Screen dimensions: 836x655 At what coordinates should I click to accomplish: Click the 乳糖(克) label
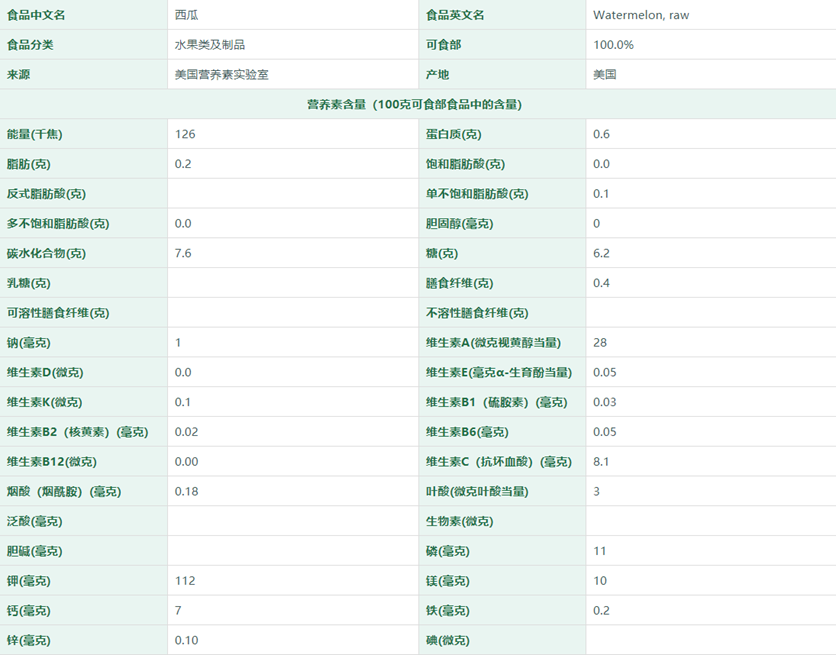[x=28, y=283]
